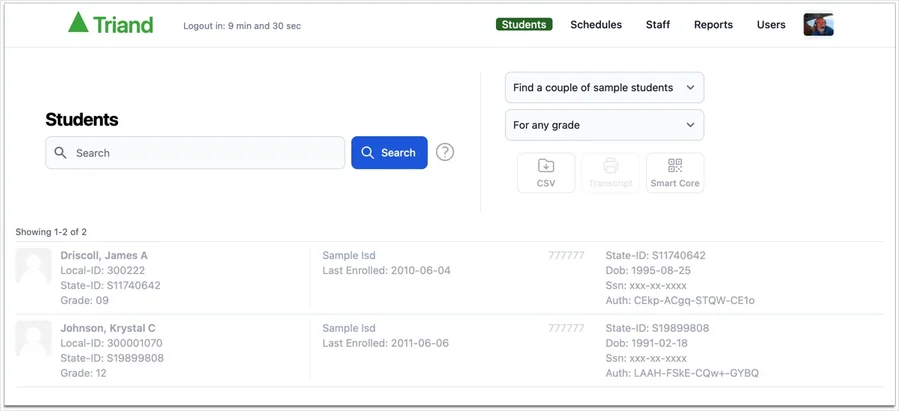
Task: Select Local-ID: 300222 text
Action: click(x=103, y=270)
